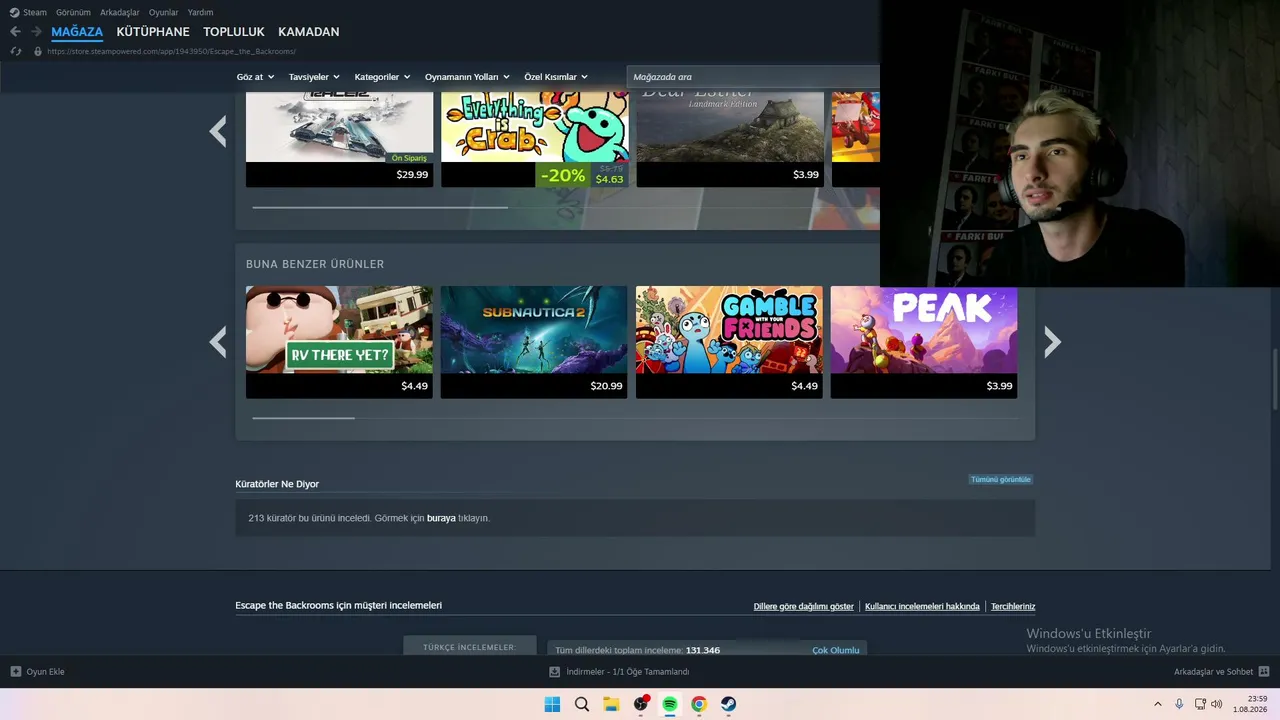Click the Steam icon on the taskbar

[729, 704]
